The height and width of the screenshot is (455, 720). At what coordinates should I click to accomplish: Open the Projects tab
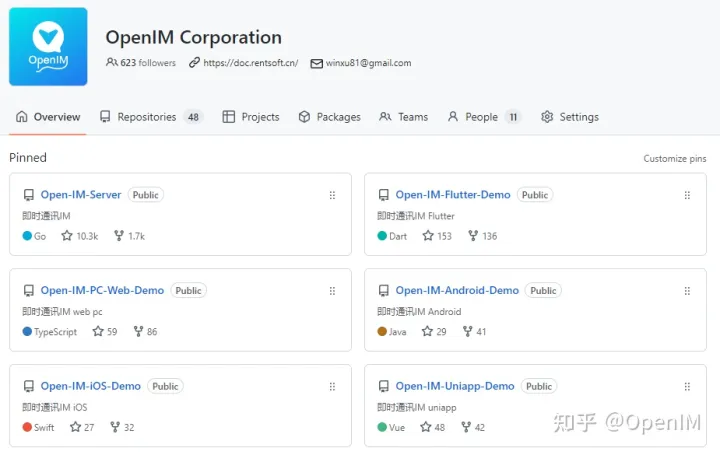click(x=251, y=117)
